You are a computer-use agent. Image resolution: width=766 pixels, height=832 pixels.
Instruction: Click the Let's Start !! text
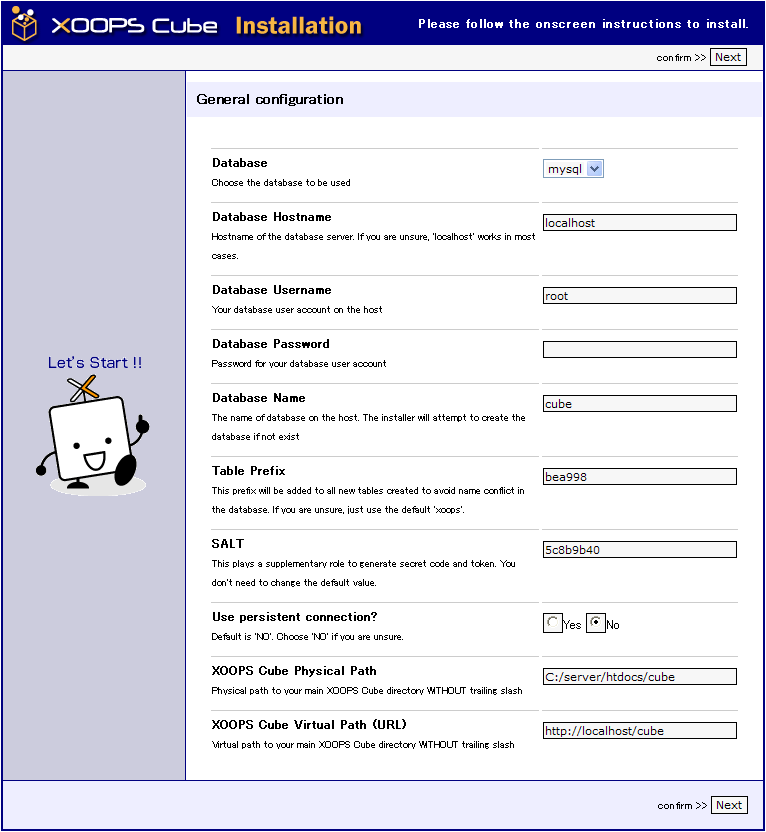click(95, 363)
